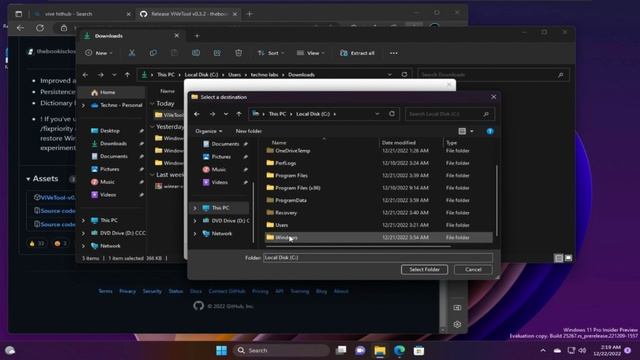Click Cancel button in destination dialog
Viewport: 640px width, 360px height.
pos(473,269)
